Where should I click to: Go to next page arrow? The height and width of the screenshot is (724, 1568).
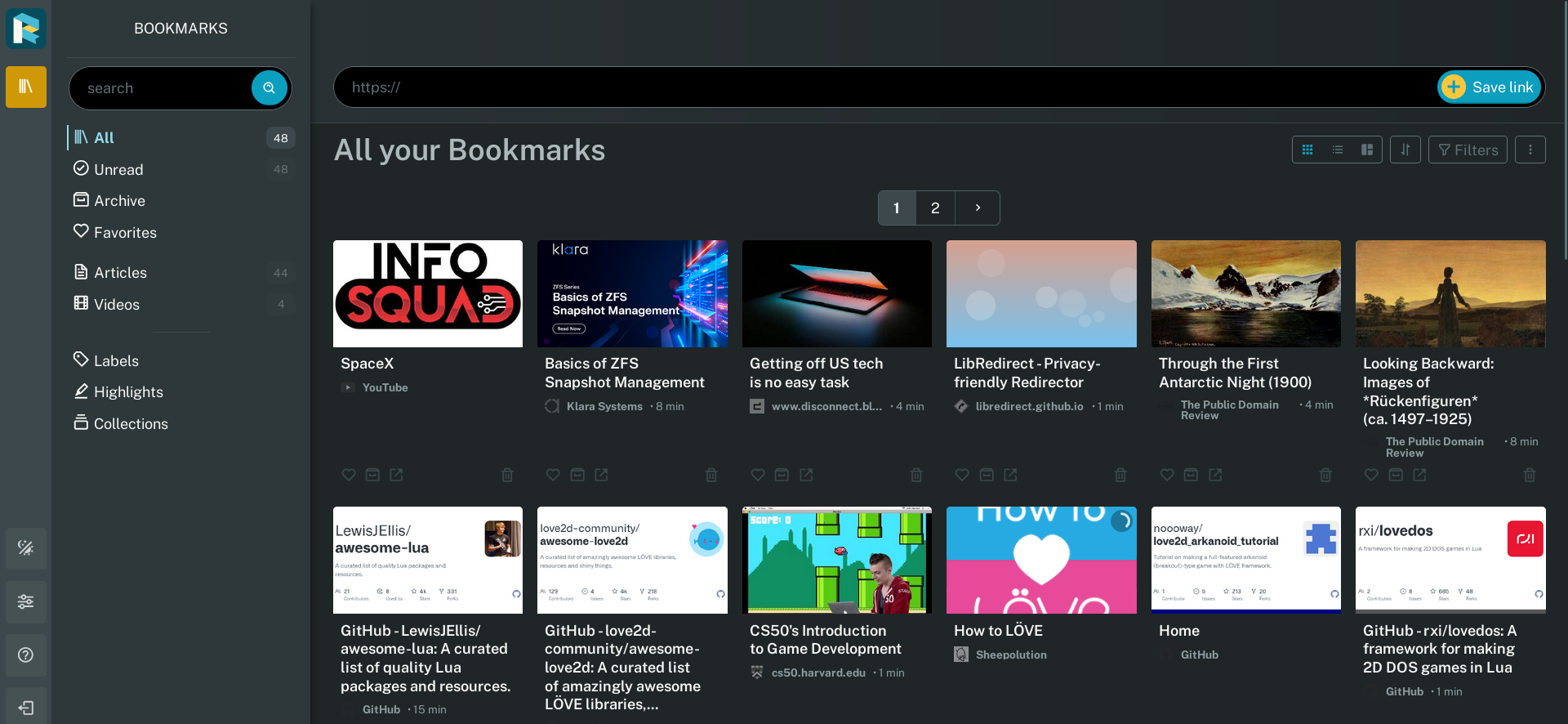978,208
